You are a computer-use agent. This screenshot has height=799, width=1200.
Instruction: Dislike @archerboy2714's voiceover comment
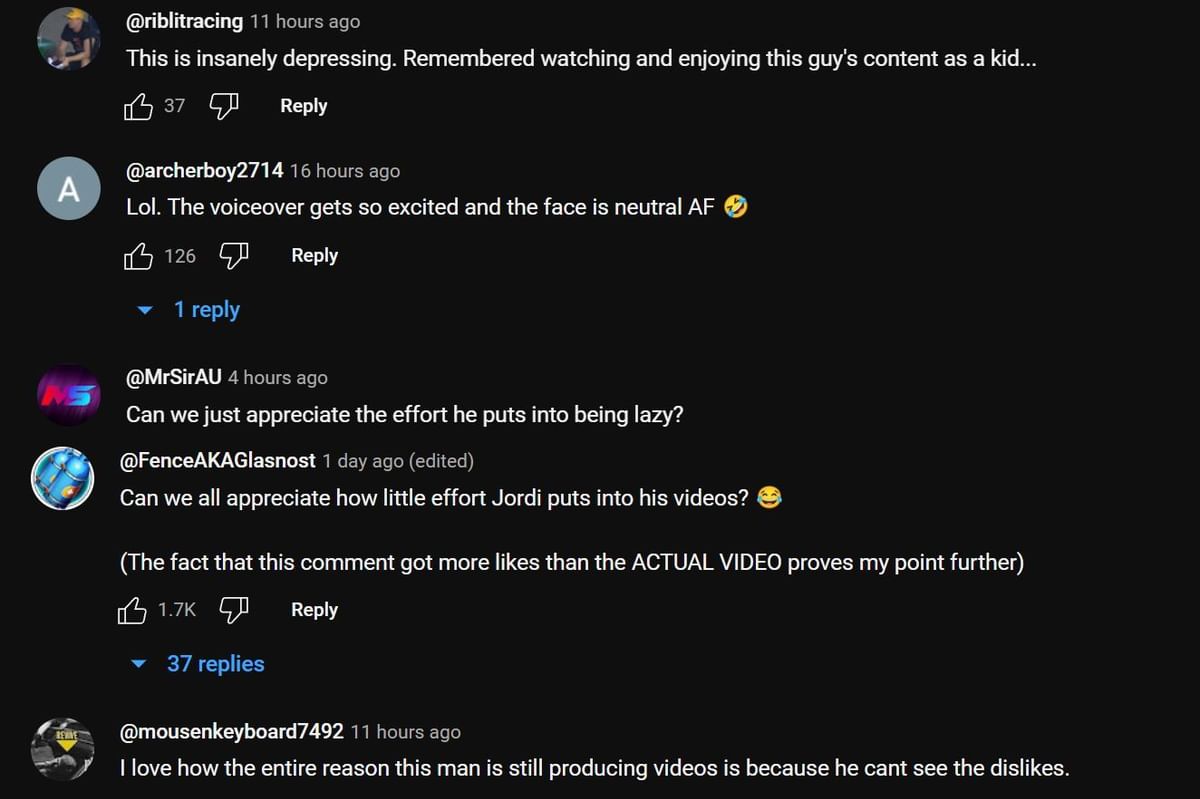233,256
